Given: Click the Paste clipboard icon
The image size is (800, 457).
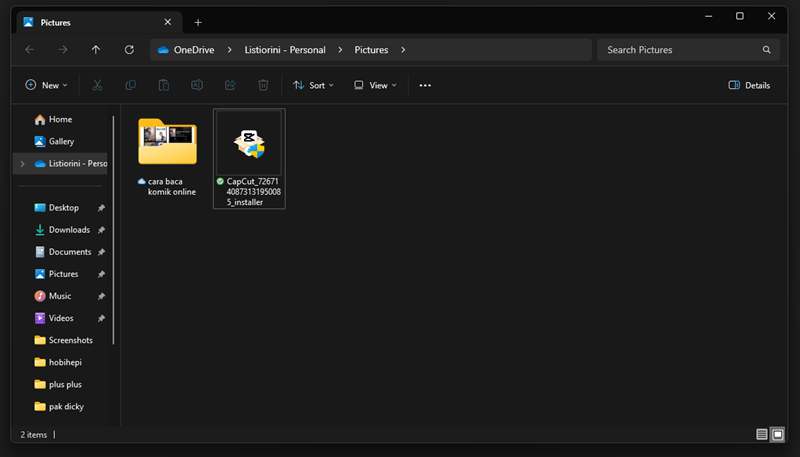Looking at the screenshot, I should coord(163,86).
